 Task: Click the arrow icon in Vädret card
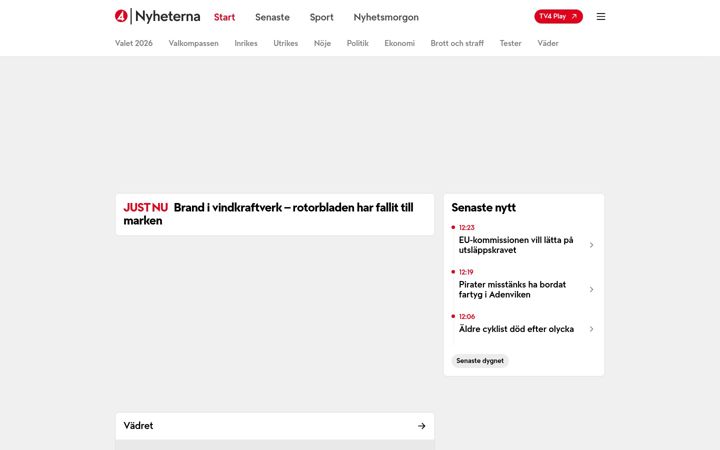[x=422, y=426]
